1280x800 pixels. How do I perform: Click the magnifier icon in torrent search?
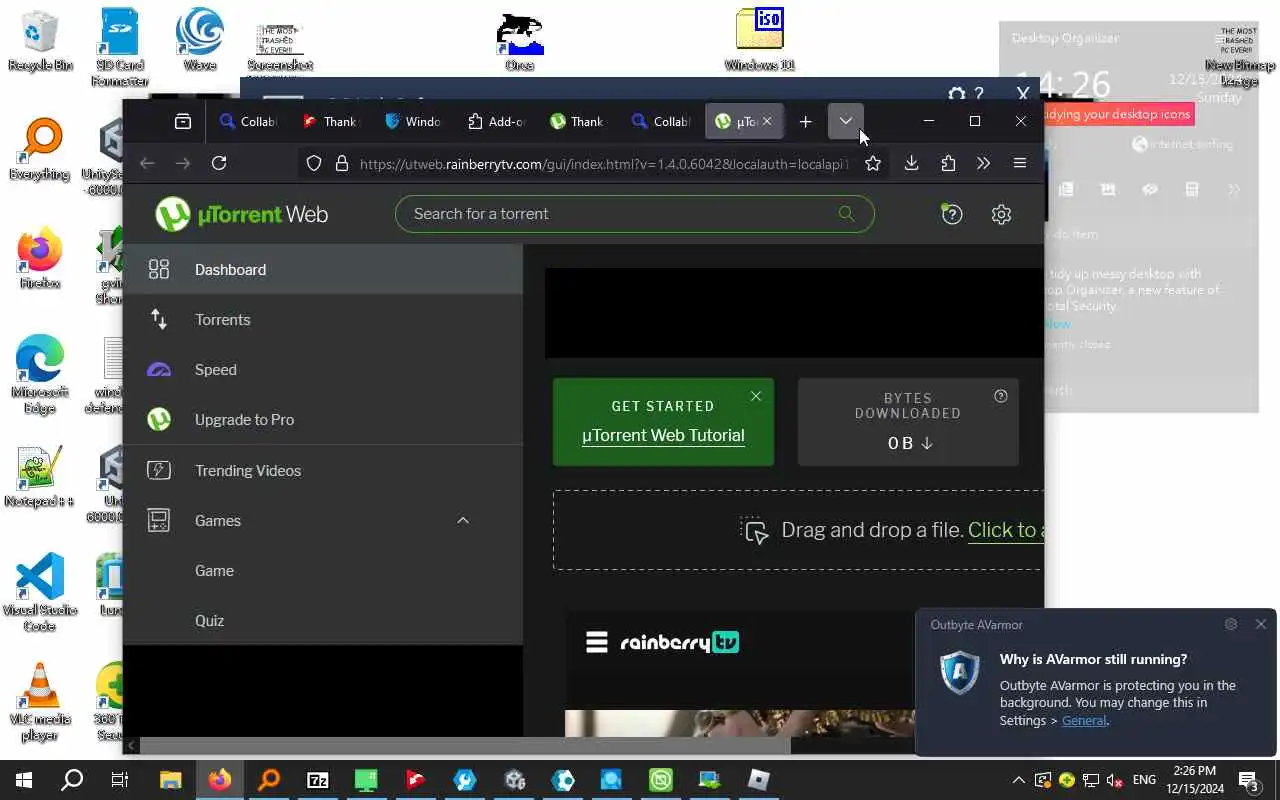click(x=846, y=213)
